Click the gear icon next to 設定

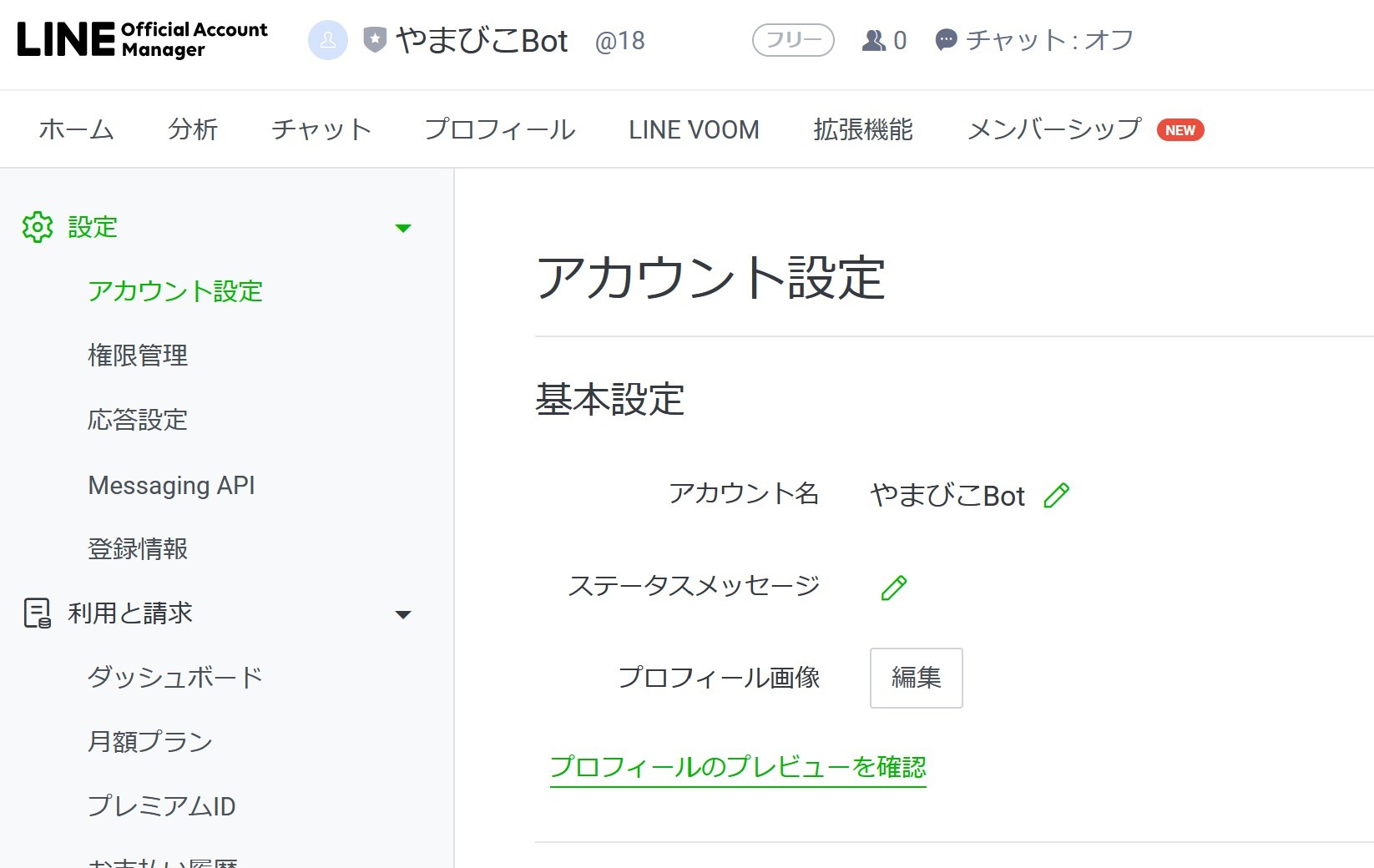coord(37,227)
